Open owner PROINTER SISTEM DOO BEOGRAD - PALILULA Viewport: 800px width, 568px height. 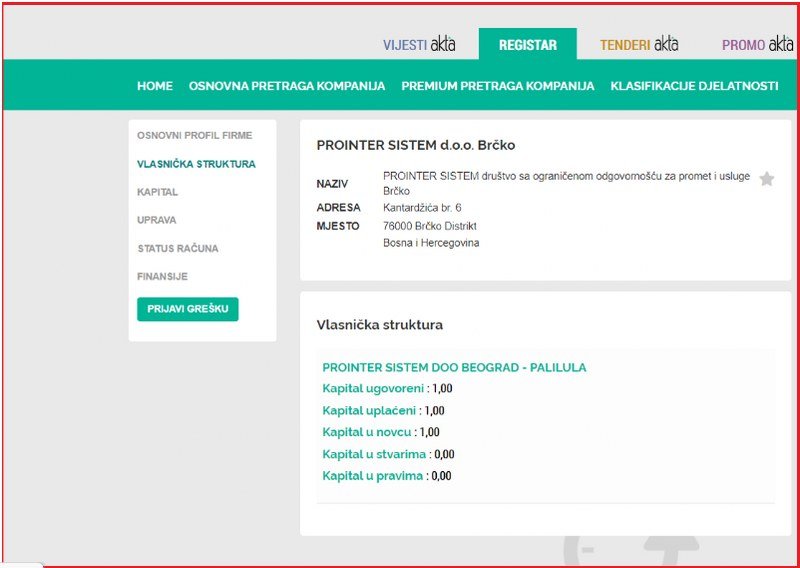pyautogui.click(x=454, y=367)
